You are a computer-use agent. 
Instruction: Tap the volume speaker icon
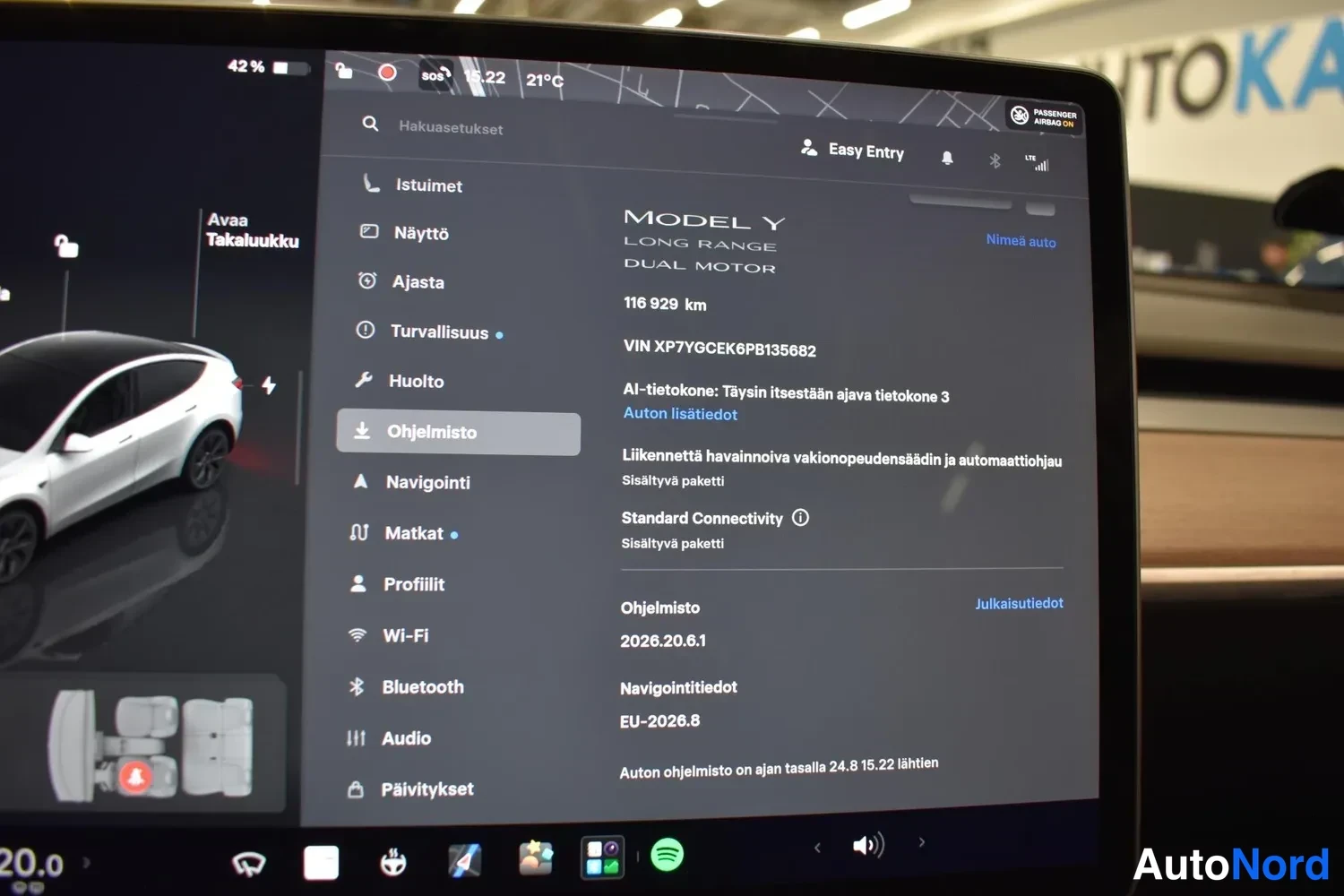(868, 845)
